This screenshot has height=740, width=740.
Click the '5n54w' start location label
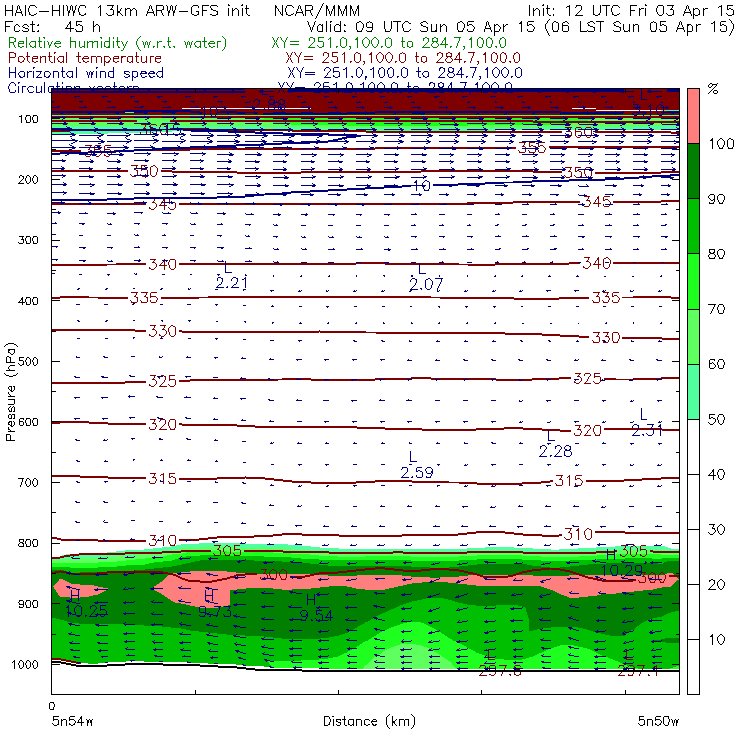point(73,722)
